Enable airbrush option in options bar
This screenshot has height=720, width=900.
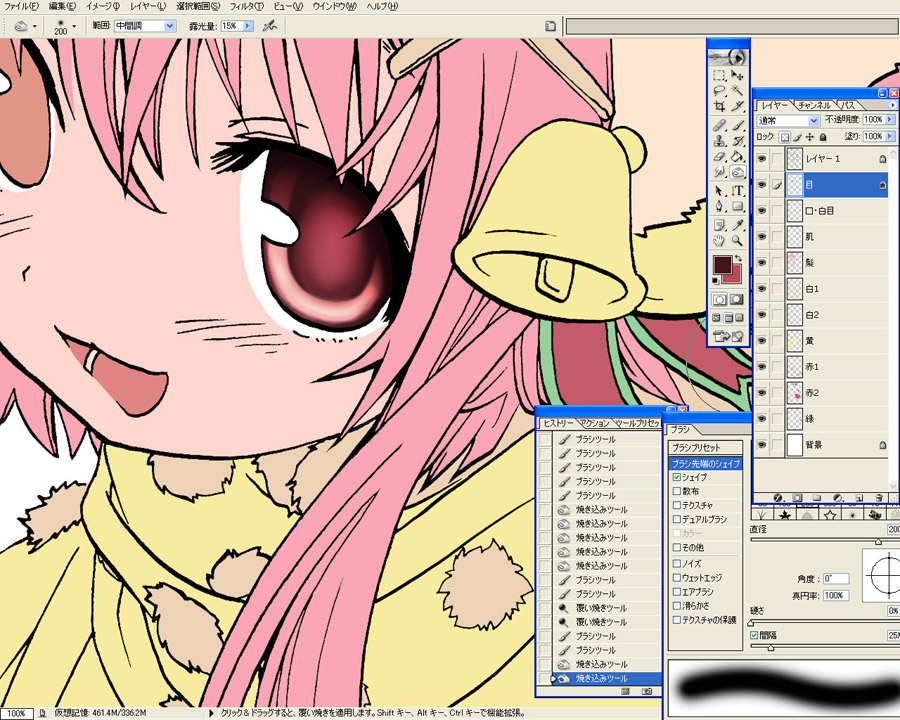click(269, 26)
